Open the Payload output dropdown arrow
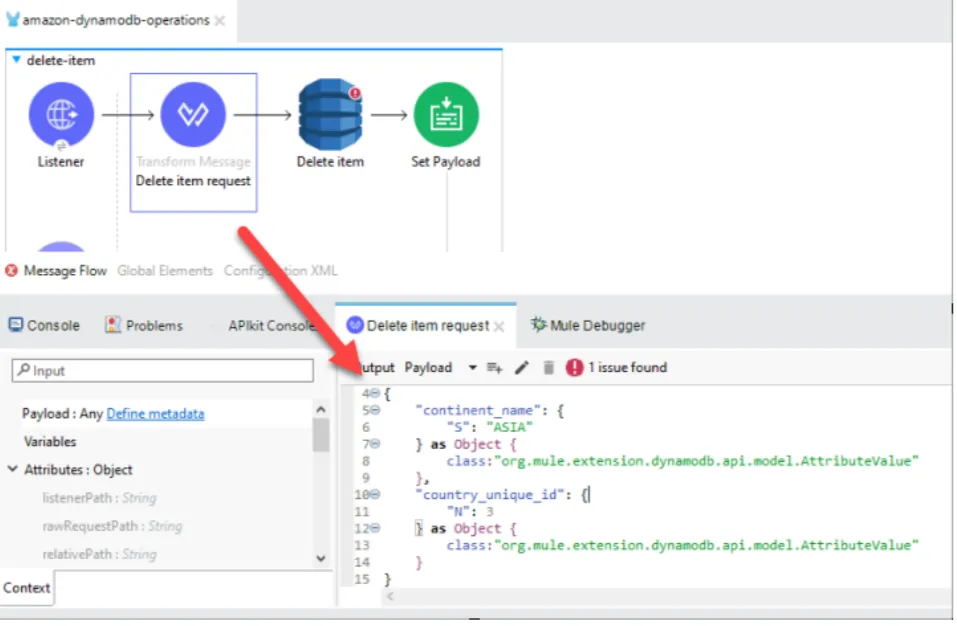The height and width of the screenshot is (626, 957). 472,368
